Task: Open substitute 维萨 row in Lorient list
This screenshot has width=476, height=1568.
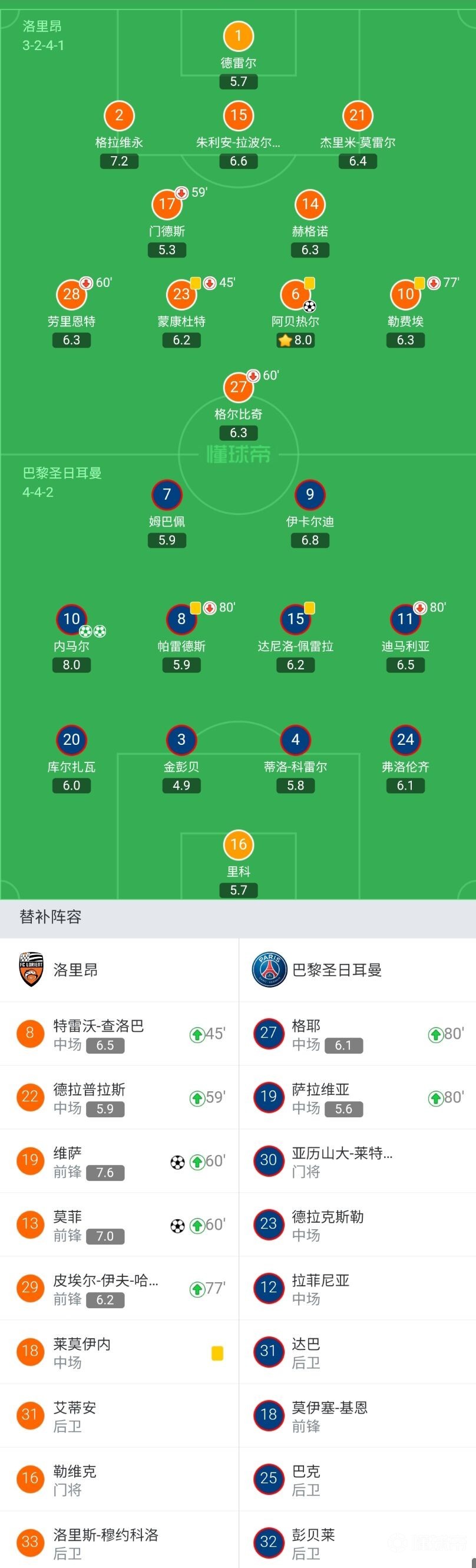Action: point(120,1161)
